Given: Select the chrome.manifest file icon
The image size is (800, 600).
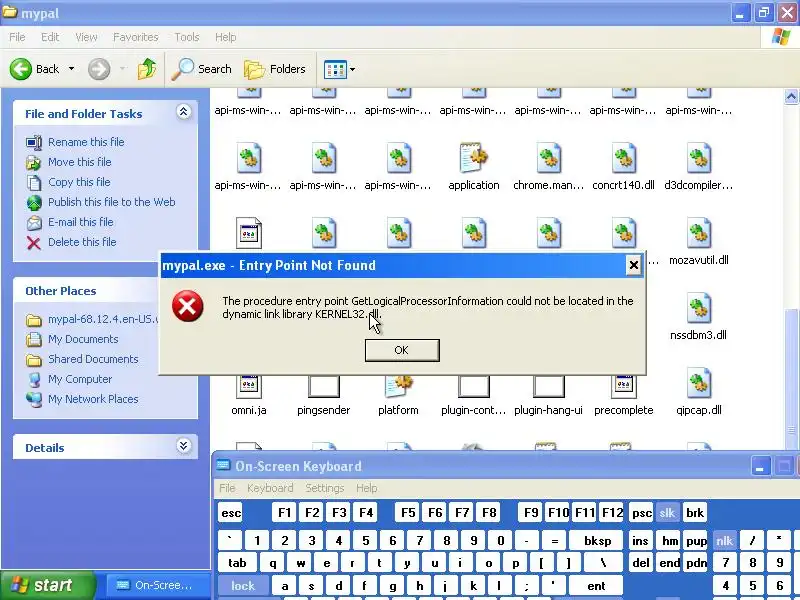Looking at the screenshot, I should tap(548, 158).
